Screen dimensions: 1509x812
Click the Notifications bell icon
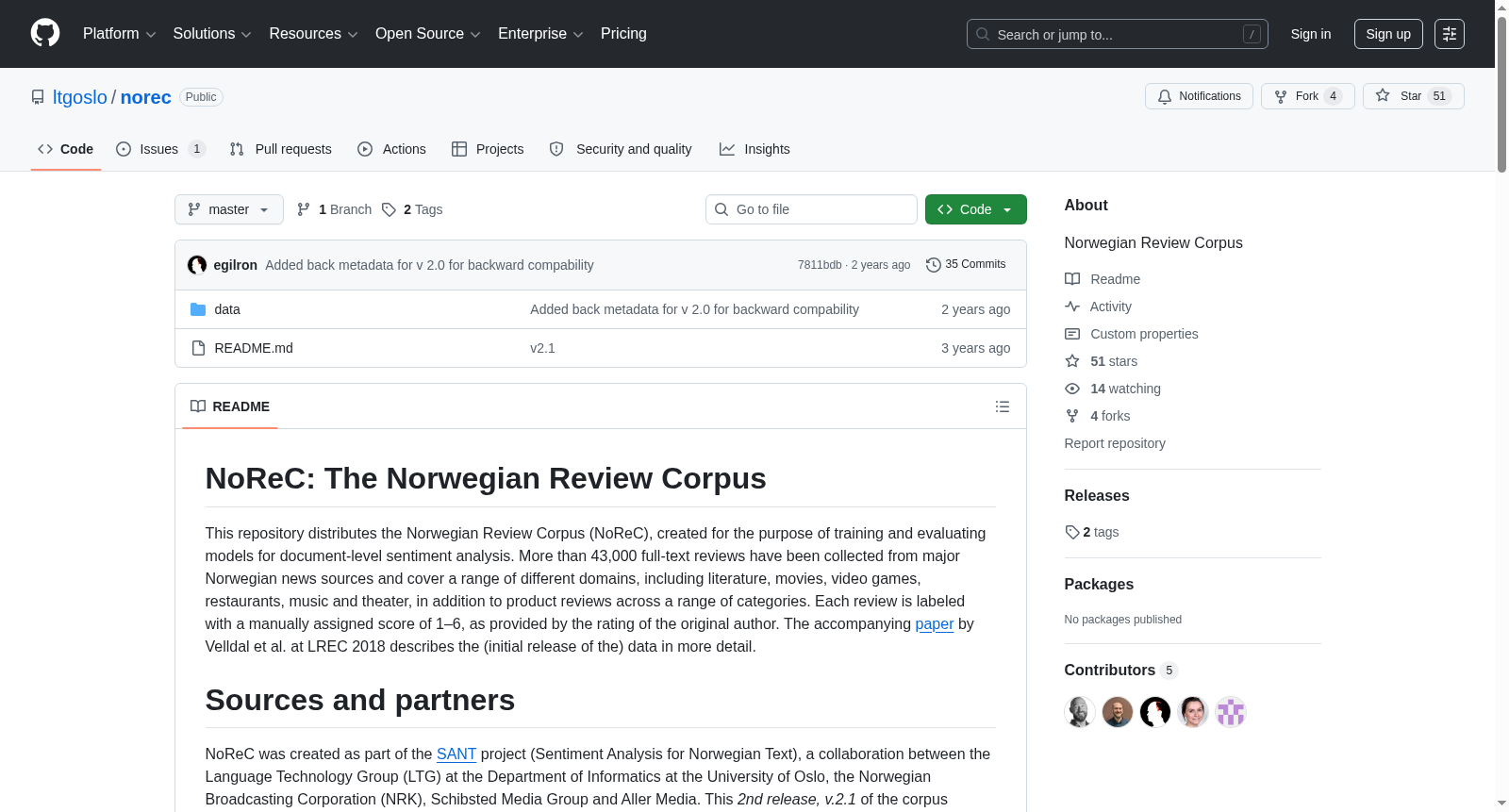pyautogui.click(x=1165, y=96)
